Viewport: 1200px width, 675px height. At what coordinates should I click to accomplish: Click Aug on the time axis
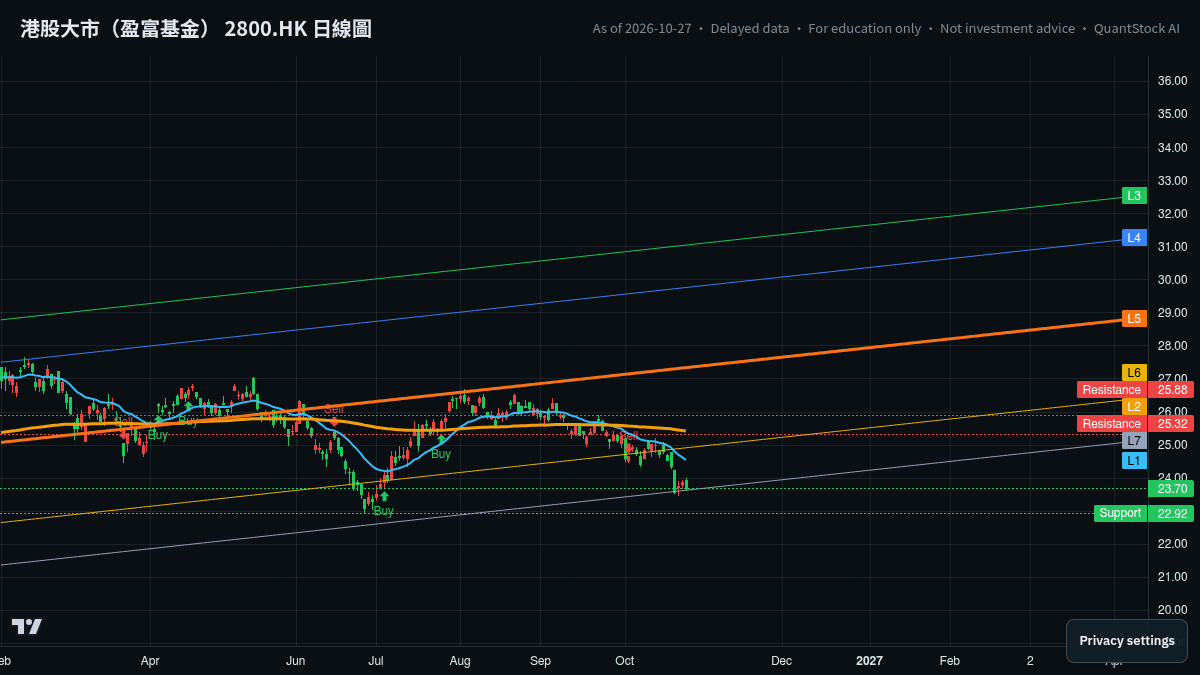460,661
